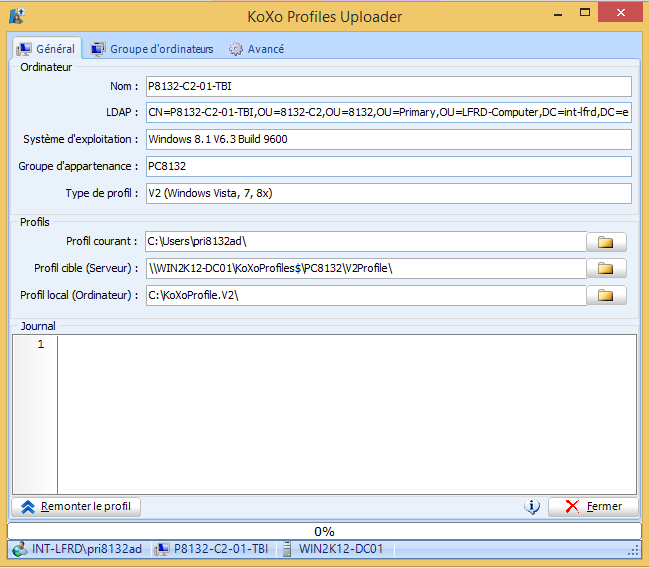Click computer icon beside P8132-C2-01-TBI status
649x568 pixels.
(x=161, y=549)
